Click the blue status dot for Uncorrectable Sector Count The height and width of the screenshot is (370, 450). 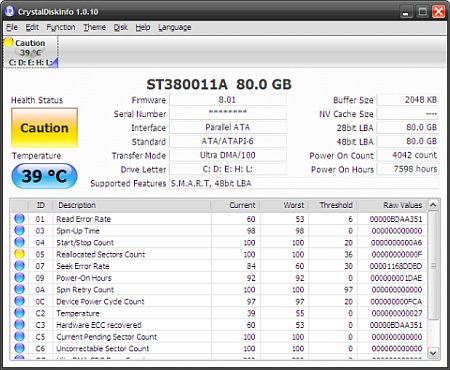[19, 348]
